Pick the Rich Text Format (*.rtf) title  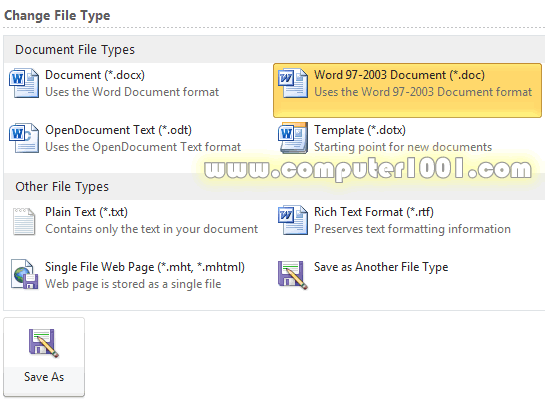374,212
